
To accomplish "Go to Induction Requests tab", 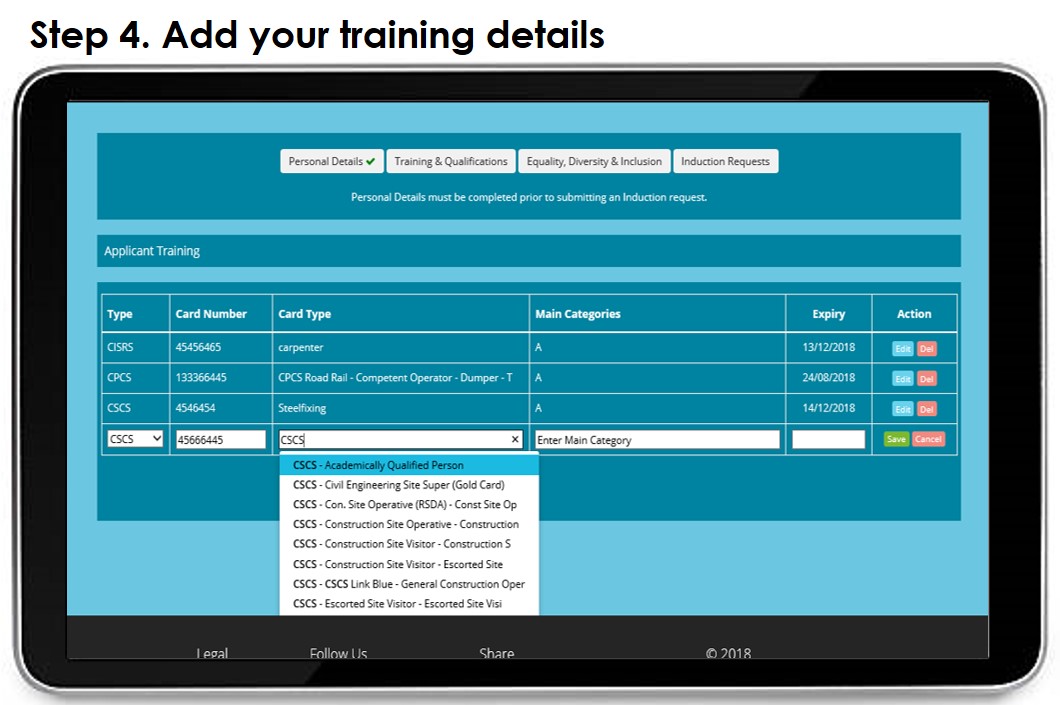I will tap(725, 161).
